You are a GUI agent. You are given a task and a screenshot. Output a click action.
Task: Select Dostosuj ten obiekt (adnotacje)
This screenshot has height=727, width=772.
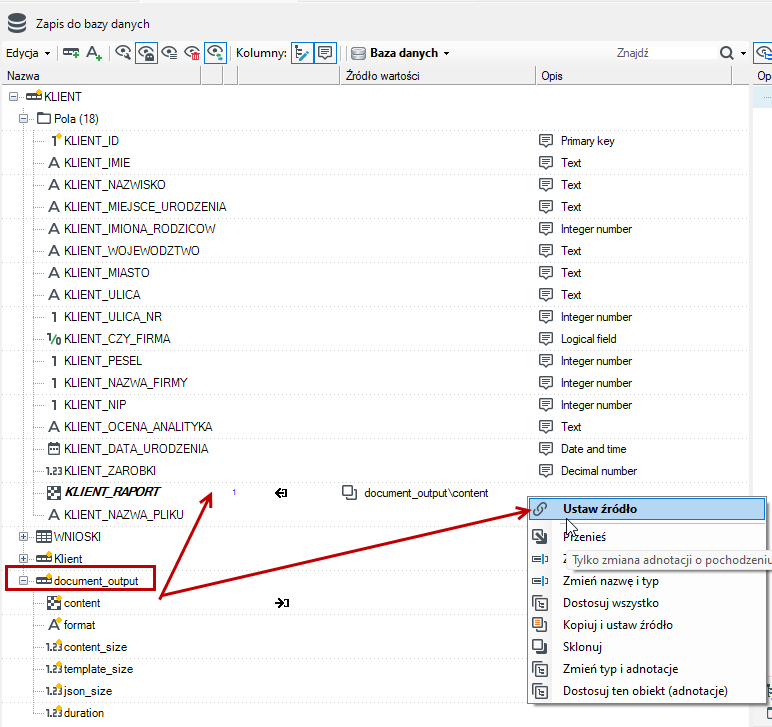coord(646,691)
